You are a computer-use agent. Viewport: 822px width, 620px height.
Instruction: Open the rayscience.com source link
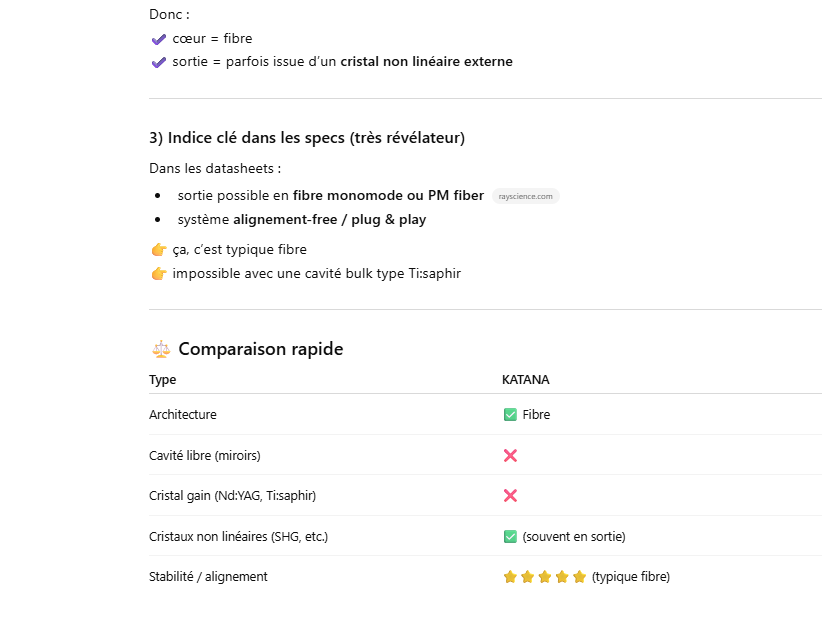pos(525,196)
